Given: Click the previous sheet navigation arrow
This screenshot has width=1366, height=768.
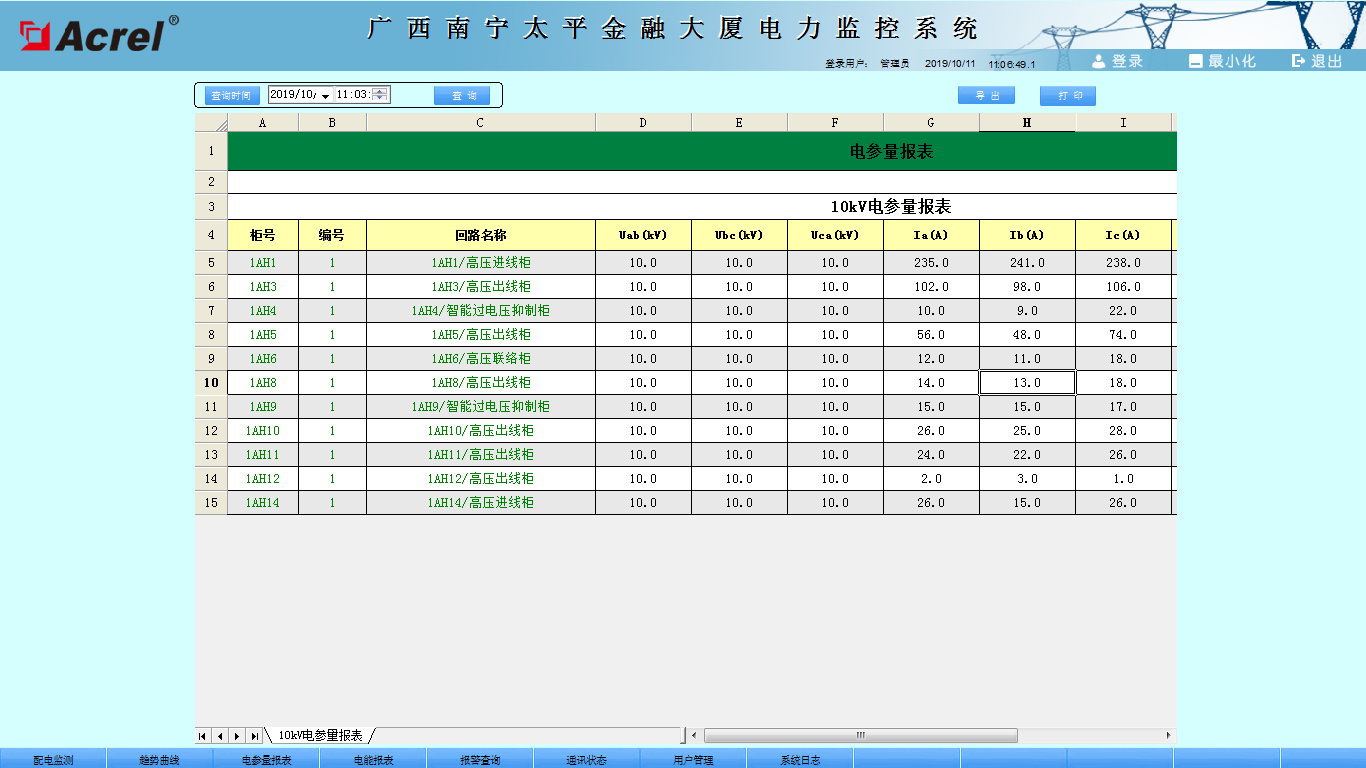Looking at the screenshot, I should [220, 736].
